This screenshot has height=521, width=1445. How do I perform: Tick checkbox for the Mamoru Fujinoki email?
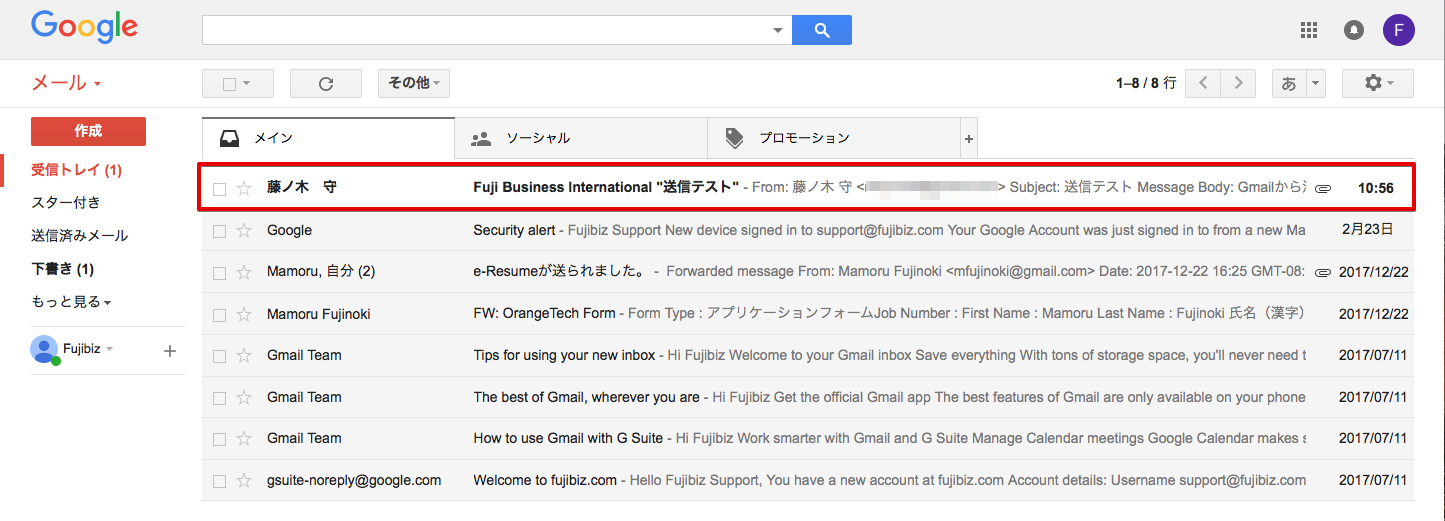220,315
